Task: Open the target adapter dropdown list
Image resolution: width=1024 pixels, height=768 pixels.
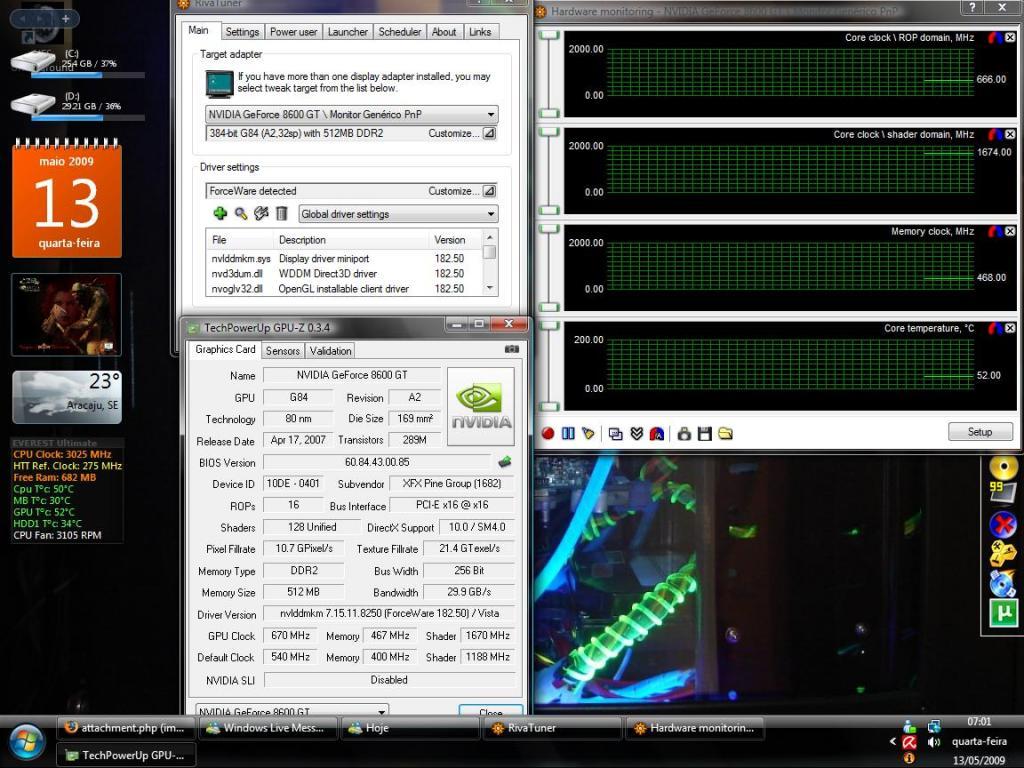Action: (x=490, y=115)
